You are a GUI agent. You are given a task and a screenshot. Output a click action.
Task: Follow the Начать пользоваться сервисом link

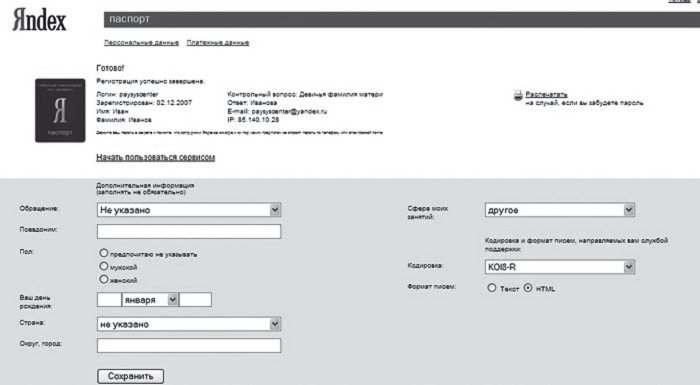pyautogui.click(x=155, y=157)
